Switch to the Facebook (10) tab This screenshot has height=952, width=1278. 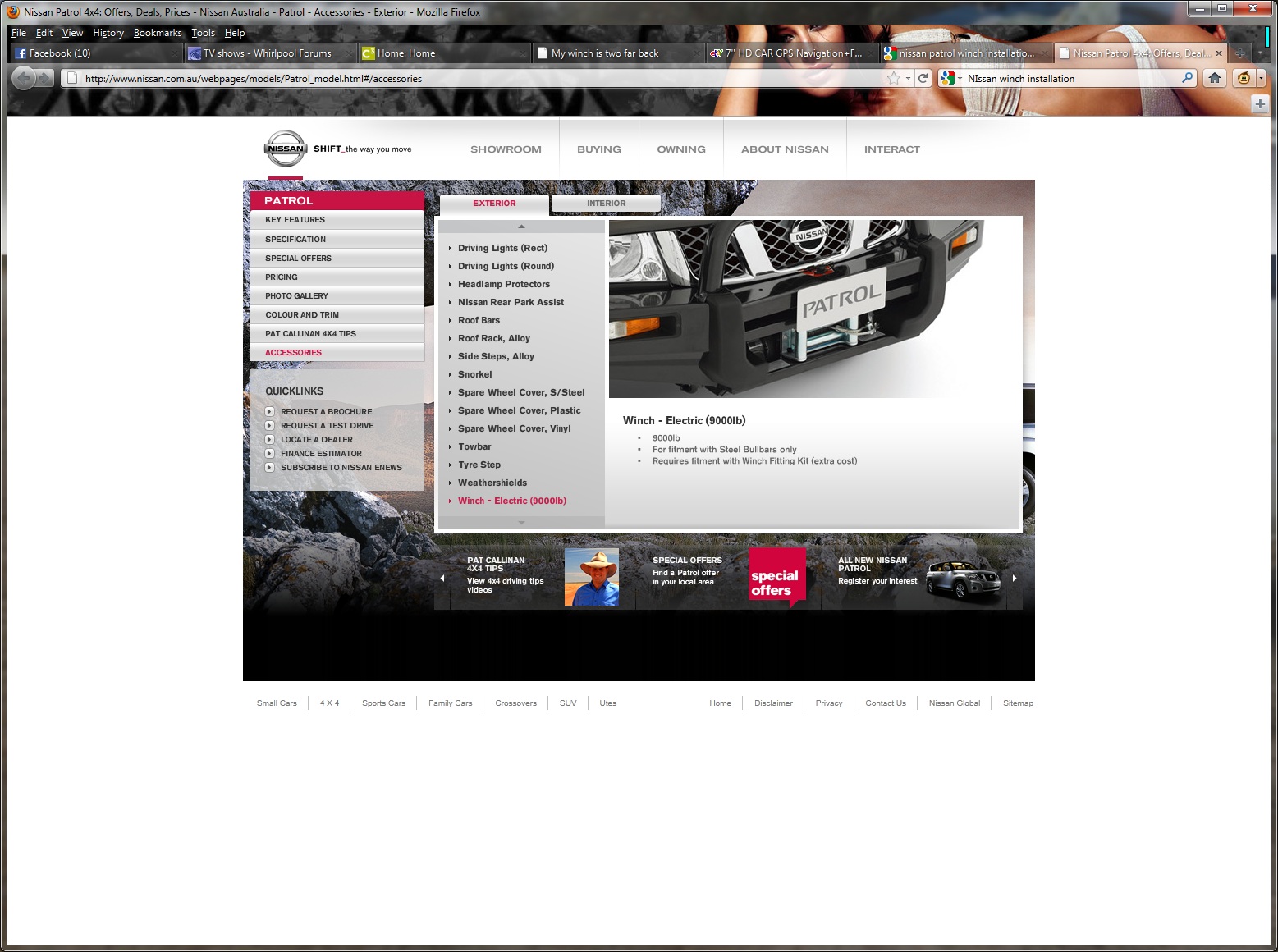point(94,53)
